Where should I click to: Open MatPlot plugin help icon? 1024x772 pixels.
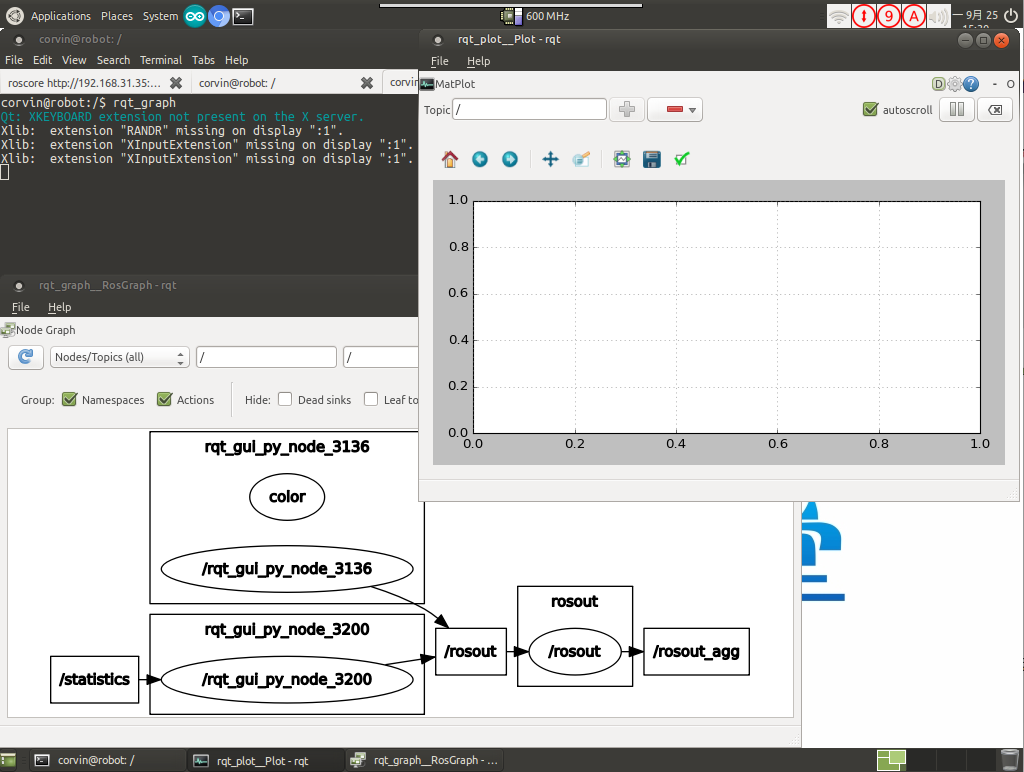click(x=971, y=84)
